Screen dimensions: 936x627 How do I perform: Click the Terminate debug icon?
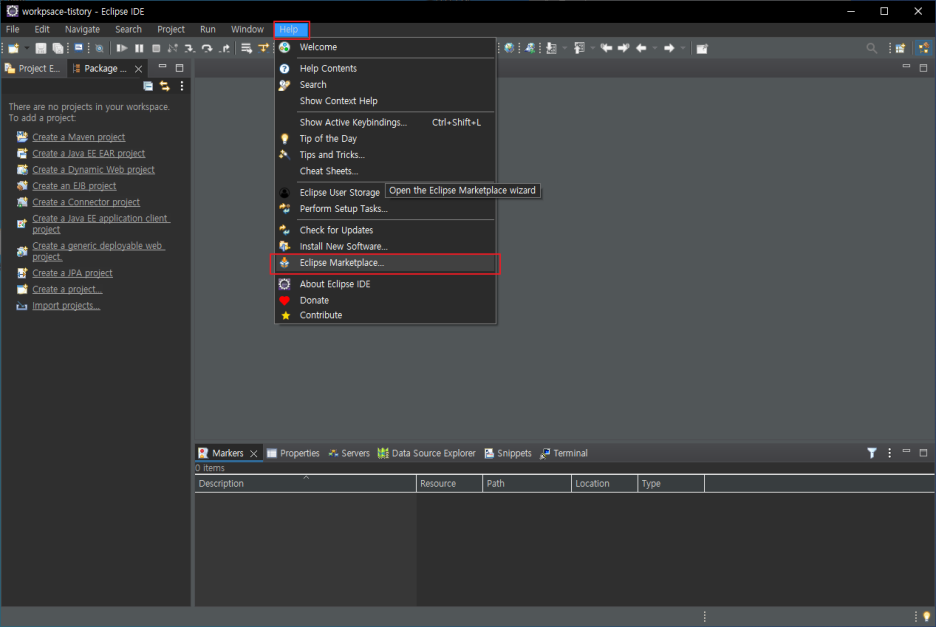[156, 48]
